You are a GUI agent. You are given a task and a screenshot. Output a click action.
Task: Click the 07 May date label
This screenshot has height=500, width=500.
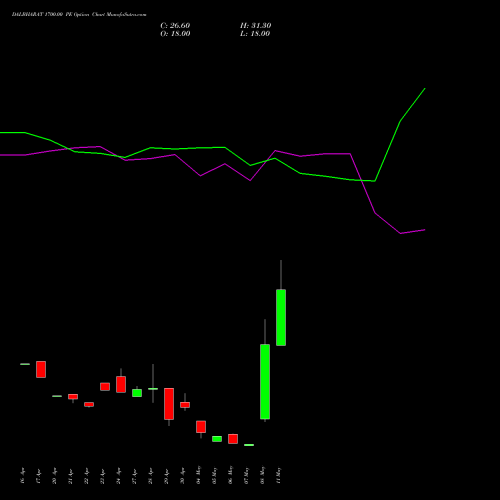247,475
